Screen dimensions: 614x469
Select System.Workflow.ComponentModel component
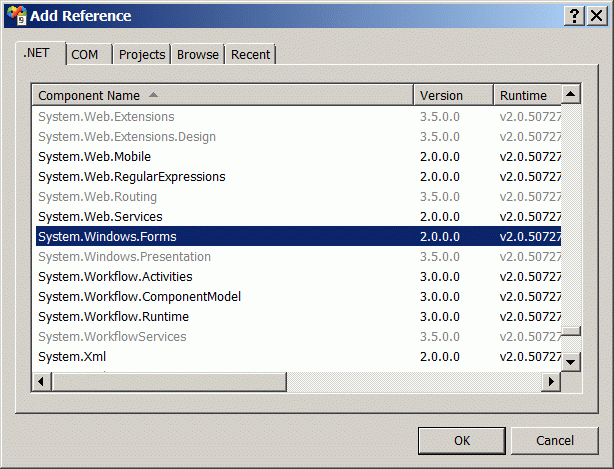coord(298,296)
